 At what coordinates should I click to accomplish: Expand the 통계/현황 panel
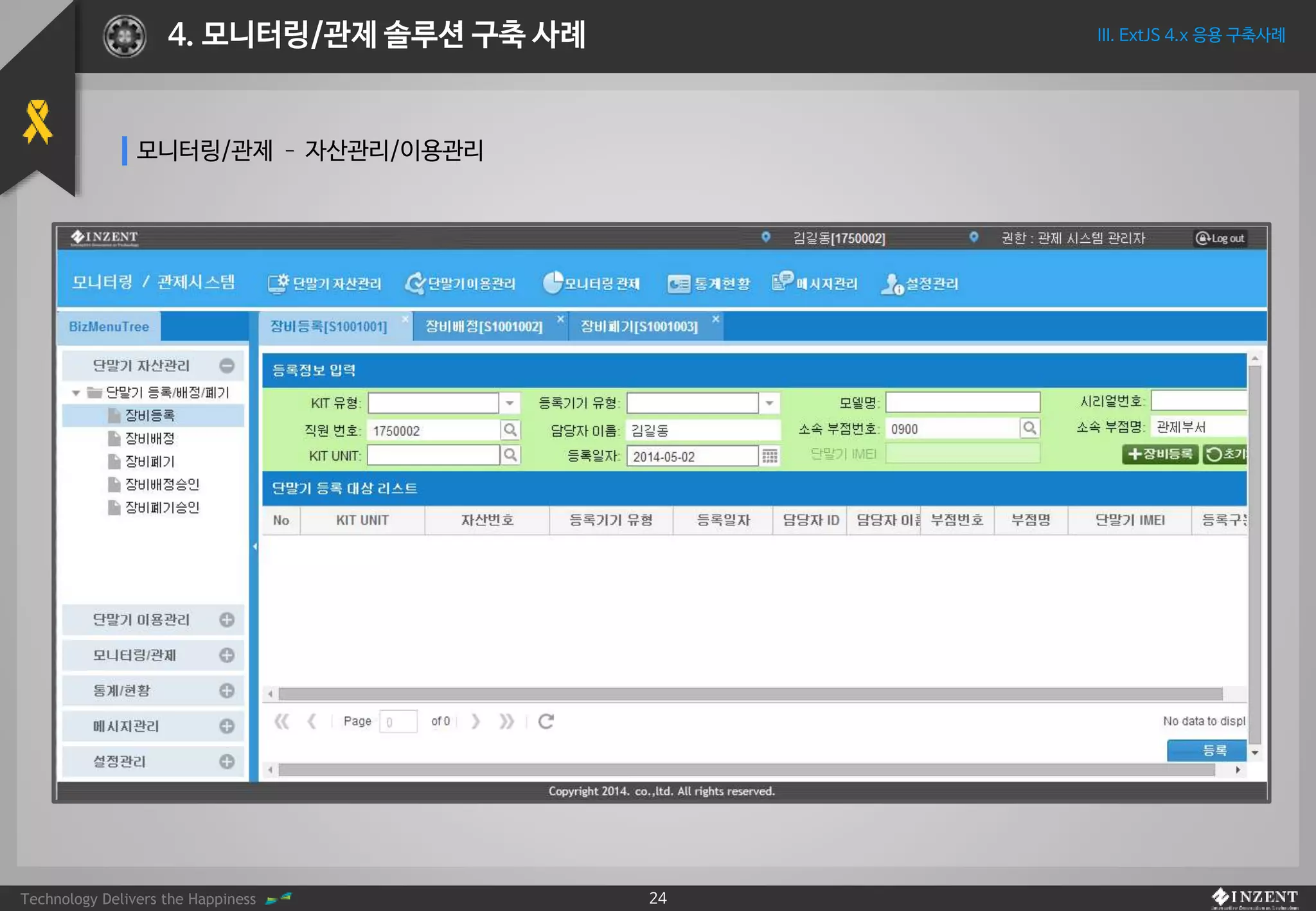tap(227, 691)
